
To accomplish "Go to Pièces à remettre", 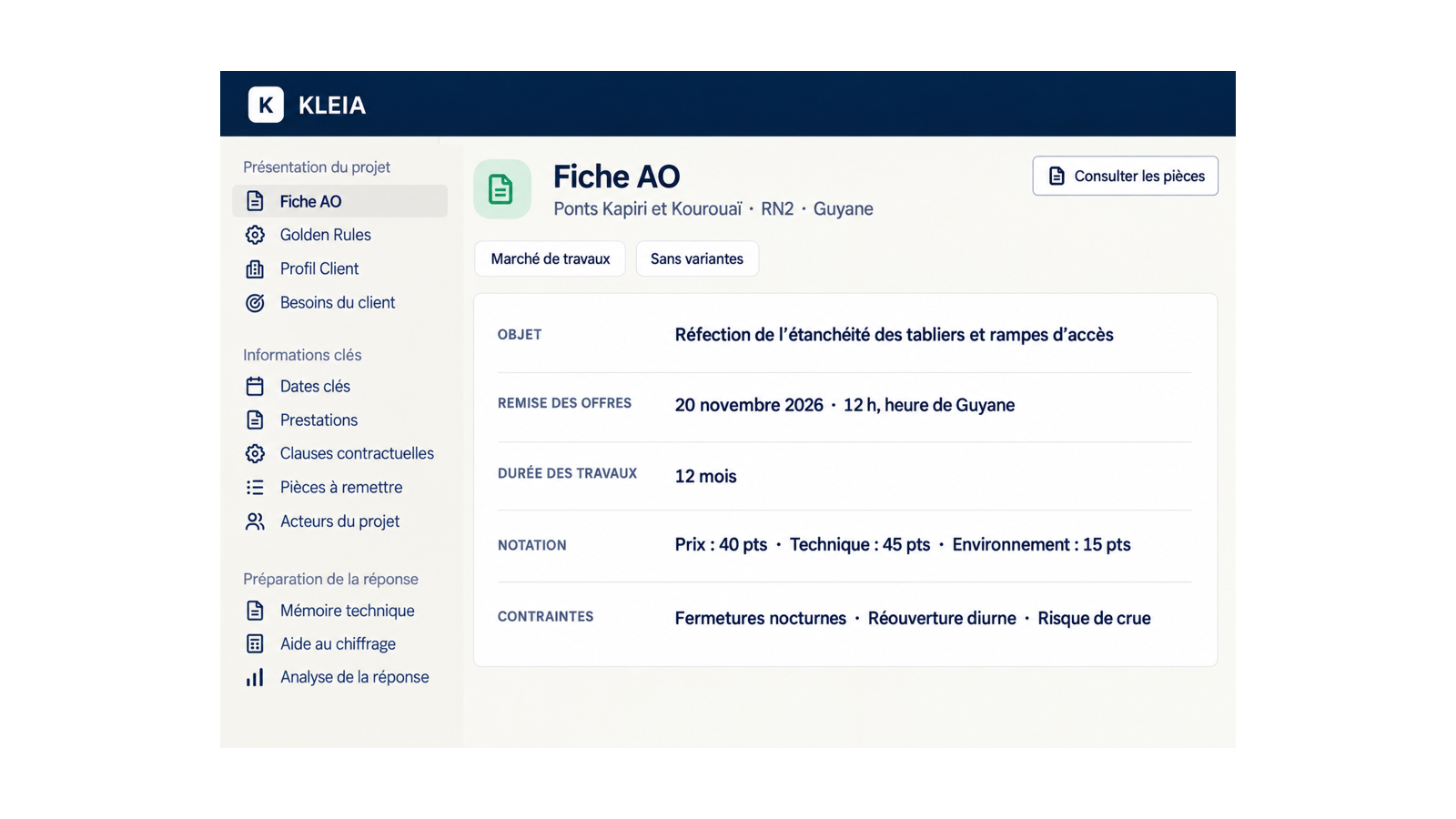I will (339, 488).
